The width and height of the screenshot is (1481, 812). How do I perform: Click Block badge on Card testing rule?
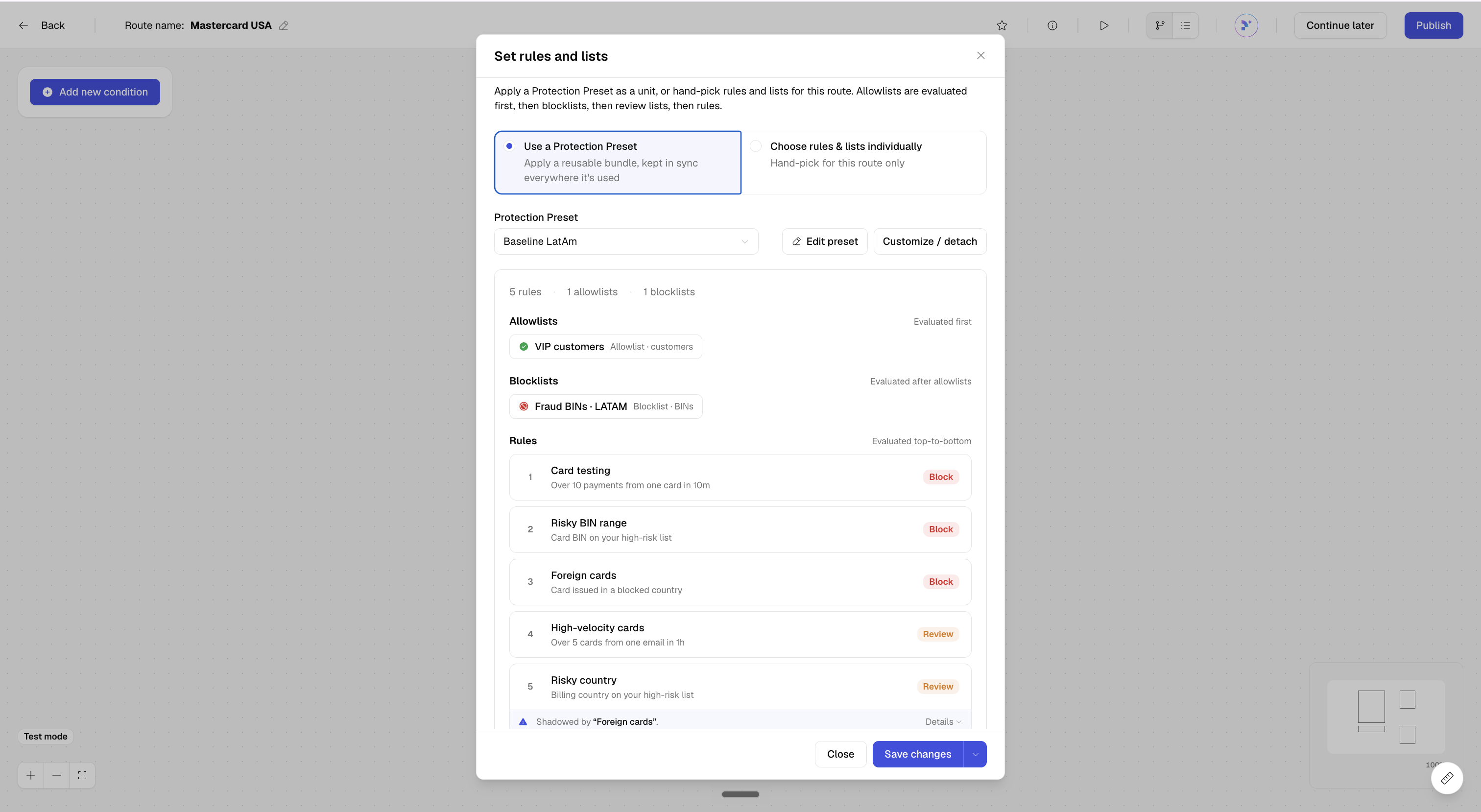941,477
